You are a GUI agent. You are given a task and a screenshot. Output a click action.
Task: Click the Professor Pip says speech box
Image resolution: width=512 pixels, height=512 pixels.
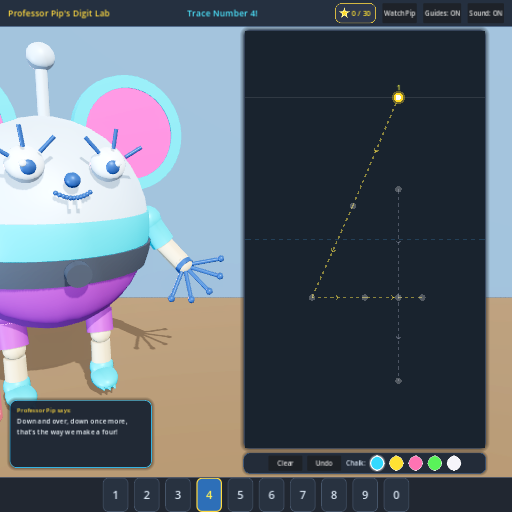[x=81, y=434]
